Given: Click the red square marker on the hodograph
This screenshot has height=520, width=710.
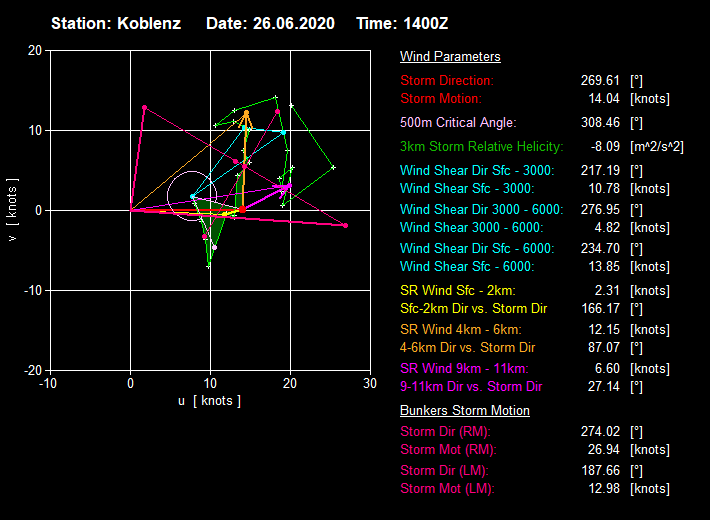Looking at the screenshot, I should click(x=243, y=209).
